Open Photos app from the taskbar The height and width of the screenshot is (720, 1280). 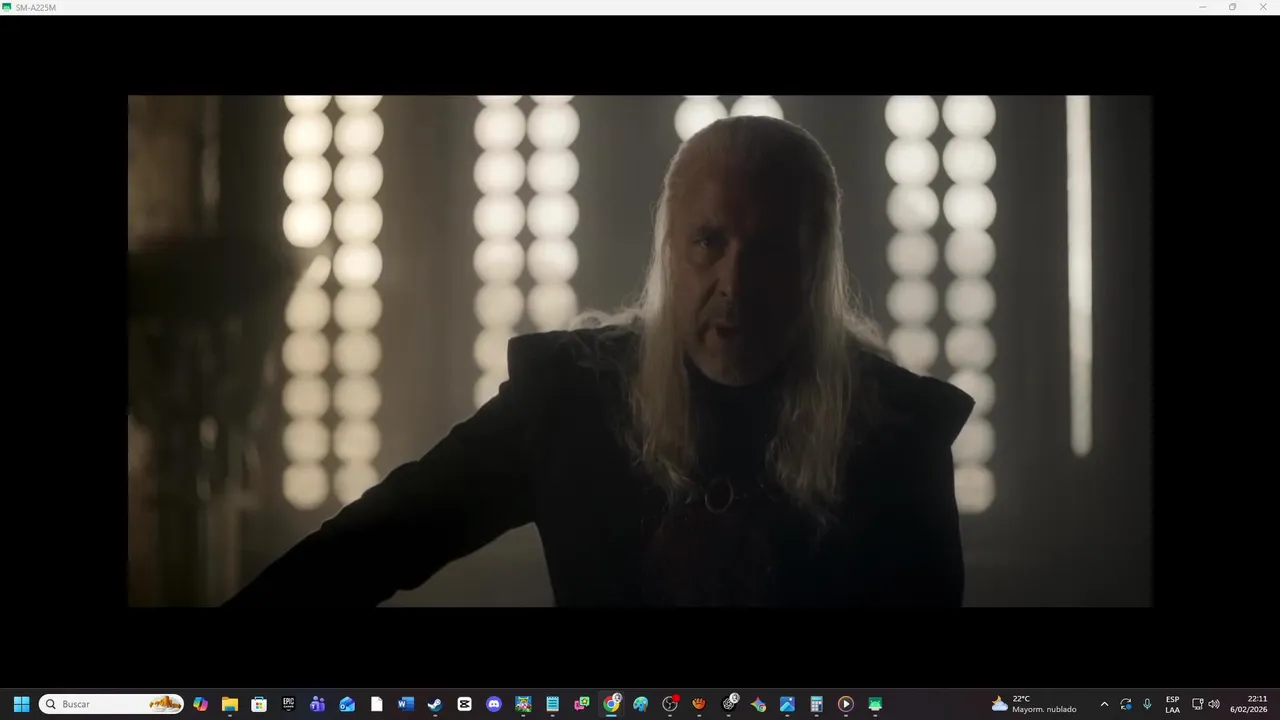tap(787, 704)
